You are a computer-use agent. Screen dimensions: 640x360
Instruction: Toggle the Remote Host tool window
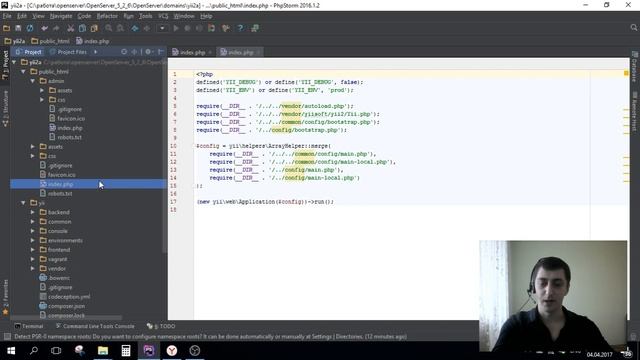tap(635, 111)
